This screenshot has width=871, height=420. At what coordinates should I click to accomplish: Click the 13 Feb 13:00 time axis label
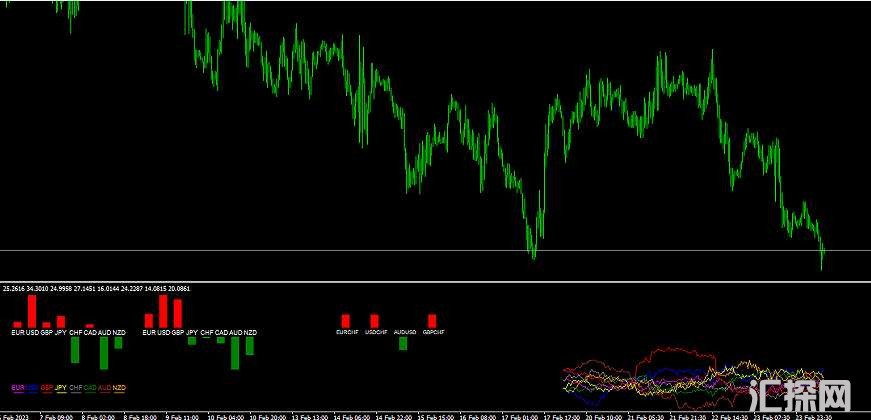click(x=312, y=415)
